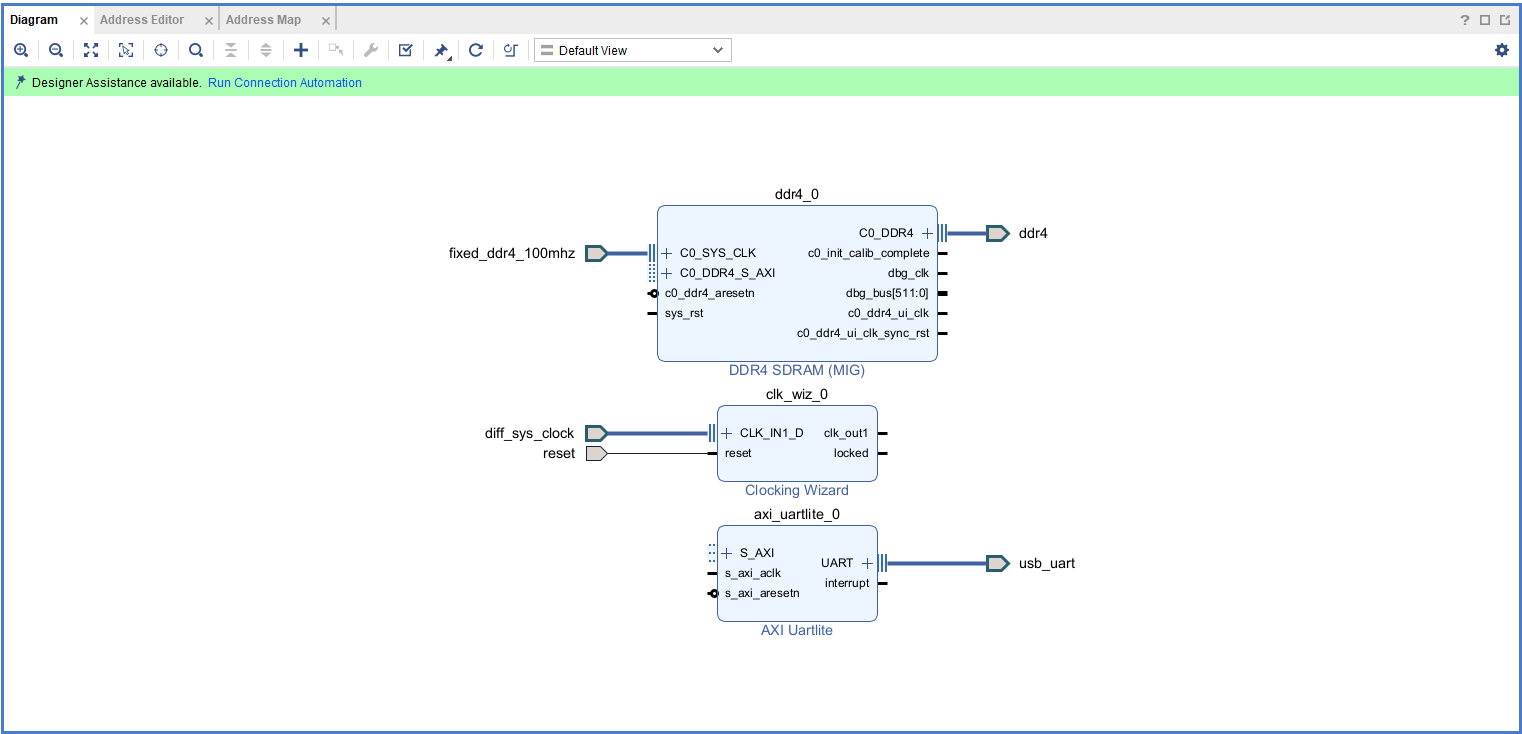Expand the C0_SYS_CLK interface pin
Image resolution: width=1522 pixels, height=734 pixels.
[667, 253]
